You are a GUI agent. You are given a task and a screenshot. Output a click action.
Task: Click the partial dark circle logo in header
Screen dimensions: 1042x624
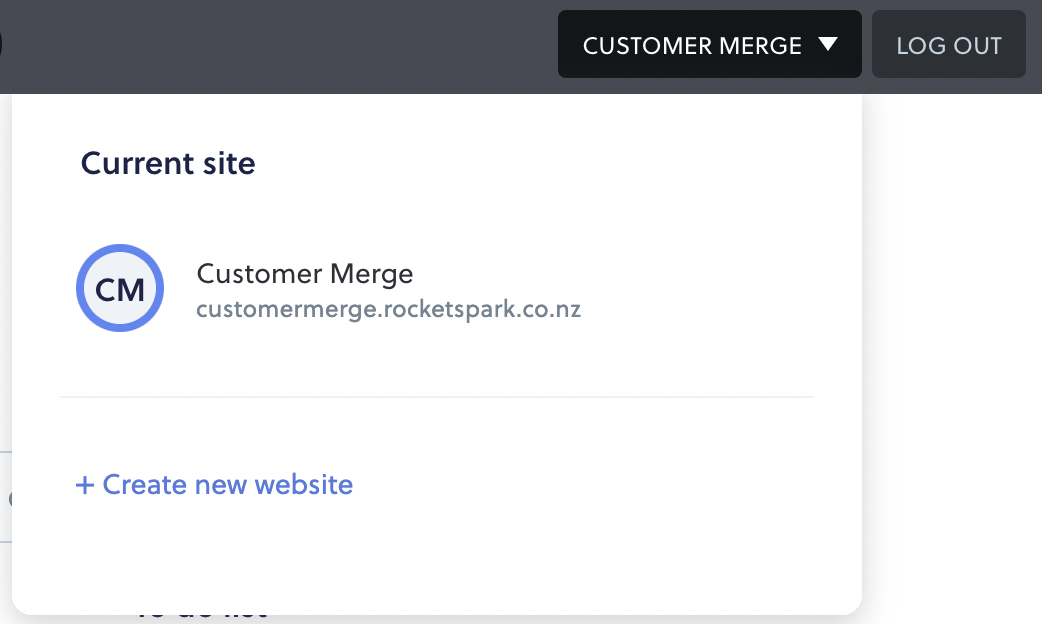click(1, 44)
